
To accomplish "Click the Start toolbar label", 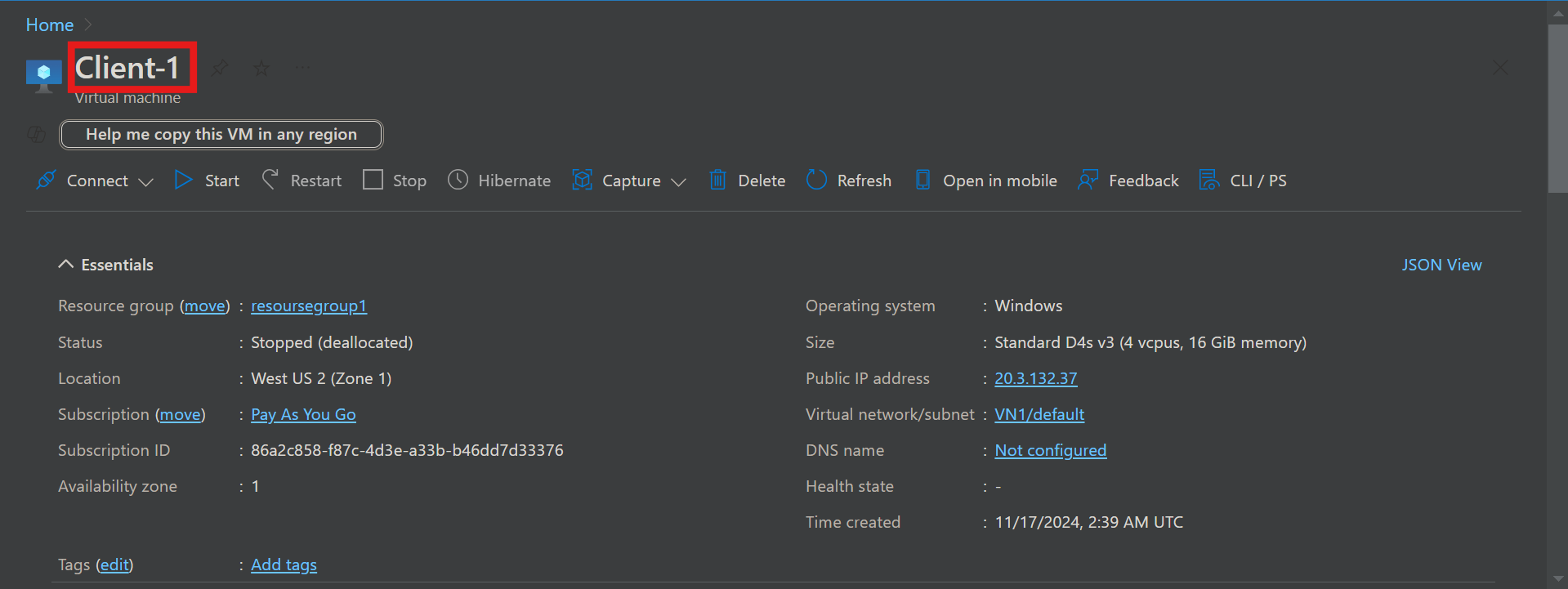I will coord(222,181).
